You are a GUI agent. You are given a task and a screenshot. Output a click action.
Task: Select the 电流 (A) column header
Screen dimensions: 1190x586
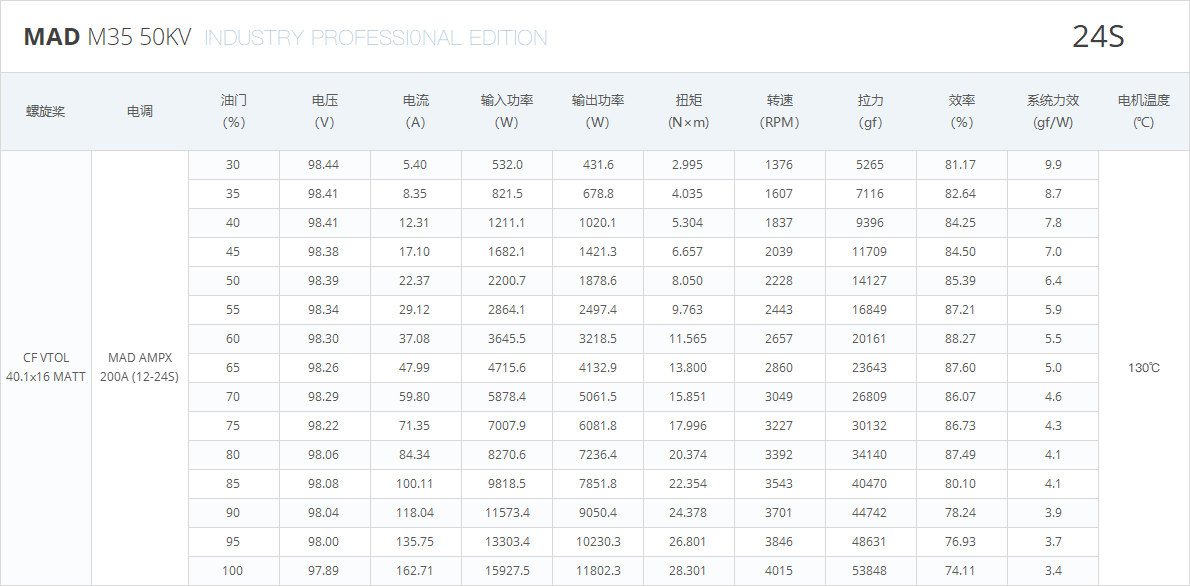pos(416,112)
